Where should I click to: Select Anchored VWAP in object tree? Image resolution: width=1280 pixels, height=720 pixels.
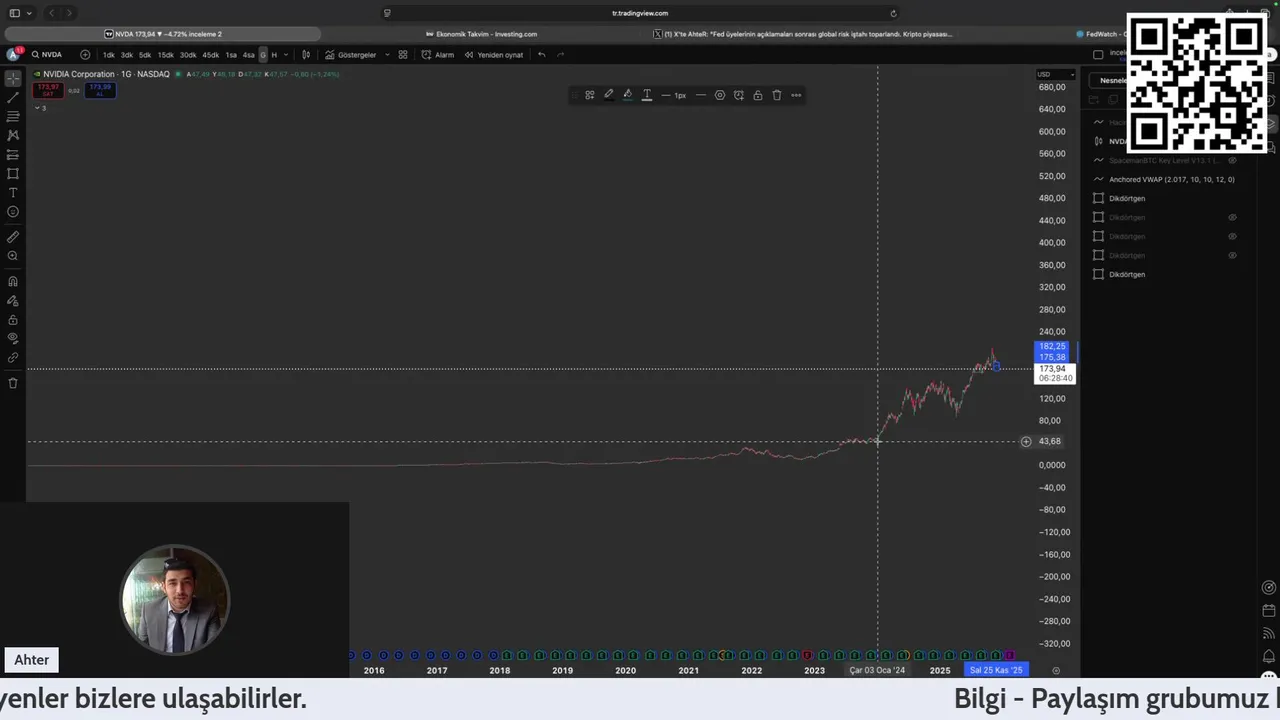coord(1171,180)
